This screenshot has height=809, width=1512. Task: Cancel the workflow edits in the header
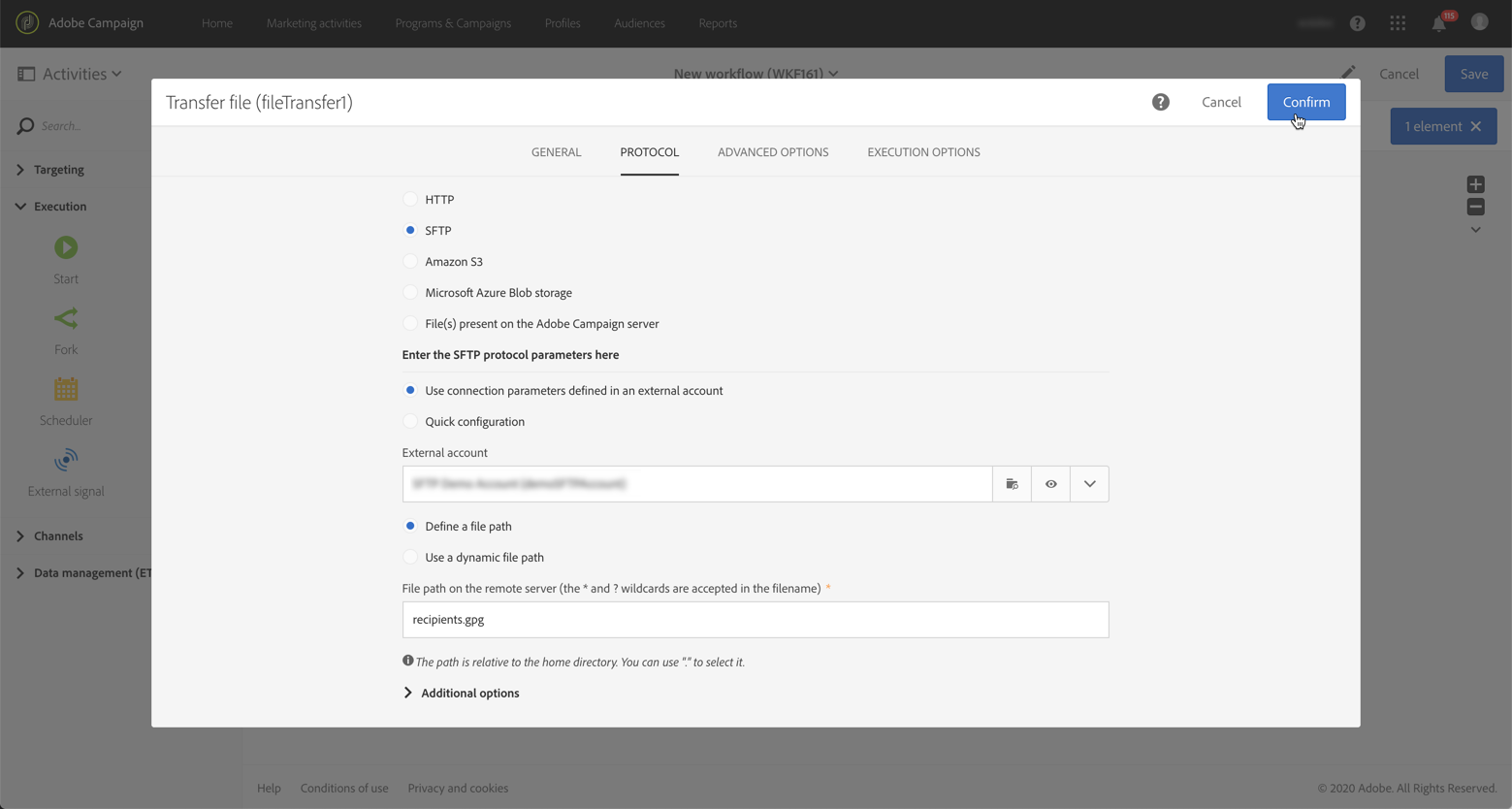(x=1399, y=74)
